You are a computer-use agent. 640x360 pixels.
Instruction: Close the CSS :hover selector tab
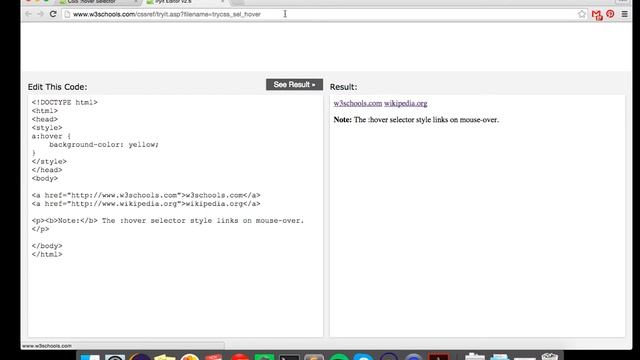(x=136, y=2)
